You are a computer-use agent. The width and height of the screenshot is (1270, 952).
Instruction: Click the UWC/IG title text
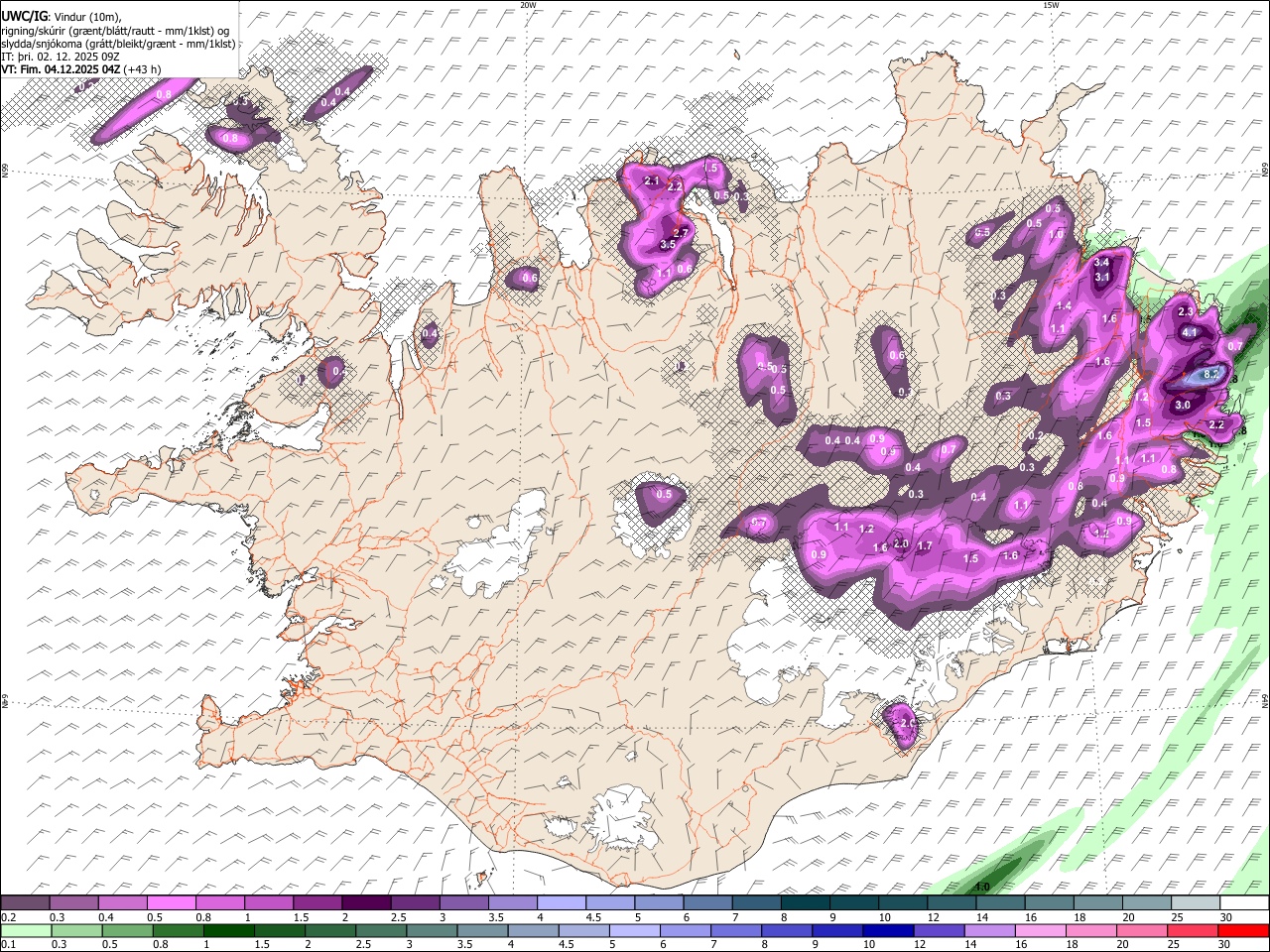(24, 17)
